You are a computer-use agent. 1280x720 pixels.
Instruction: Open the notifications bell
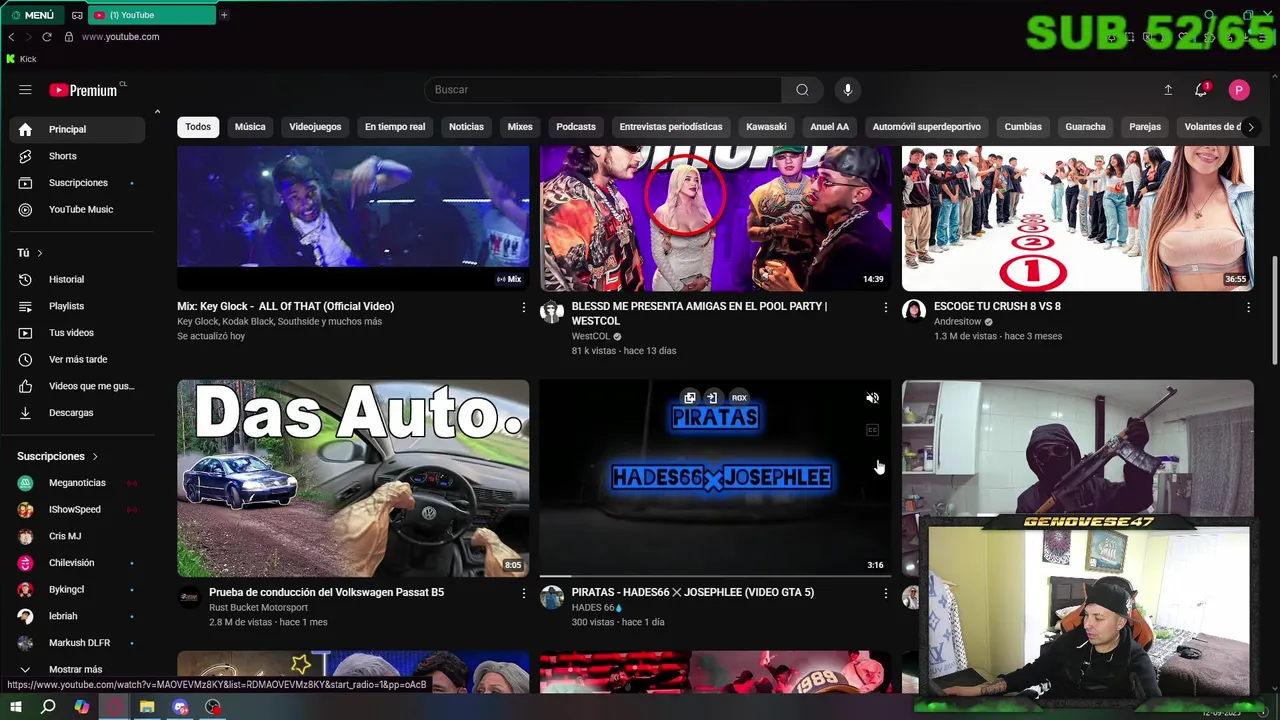[1201, 90]
